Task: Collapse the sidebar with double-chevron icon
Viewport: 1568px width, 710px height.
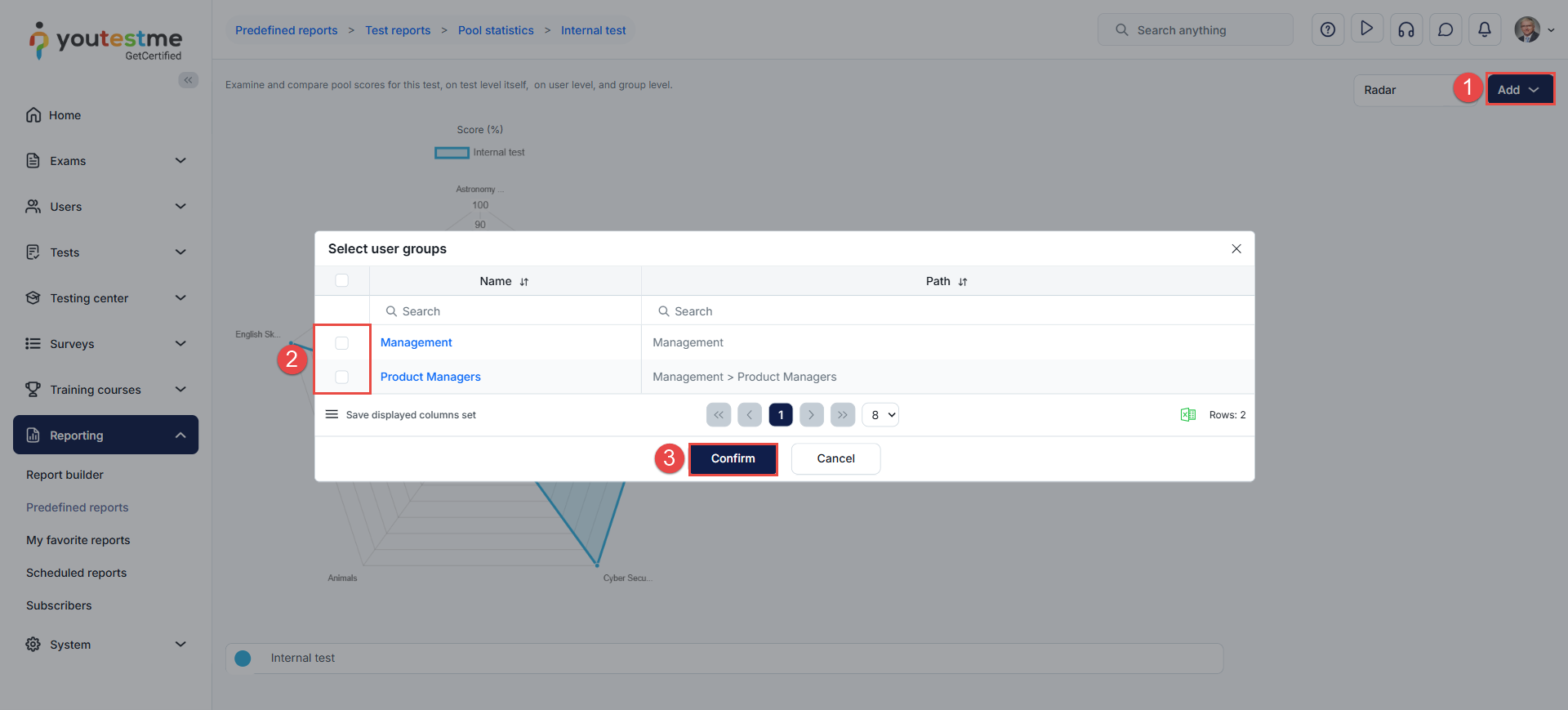Action: coord(189,80)
